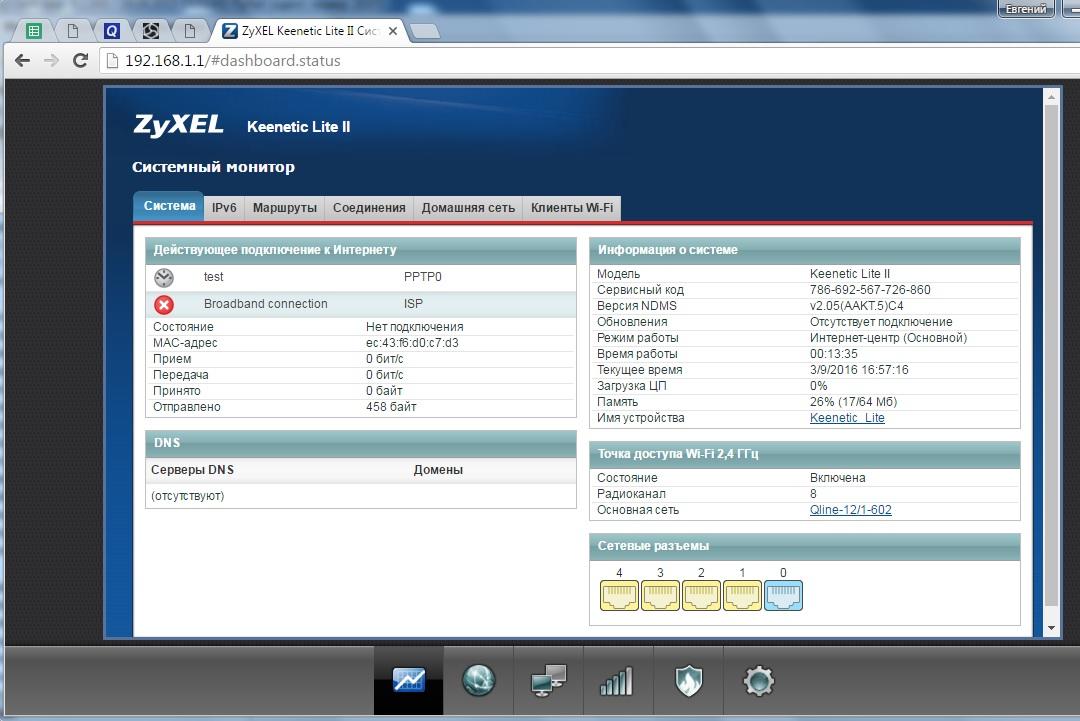Click the blue WAN port 0 icon
This screenshot has height=721, width=1080.
pyautogui.click(x=783, y=596)
